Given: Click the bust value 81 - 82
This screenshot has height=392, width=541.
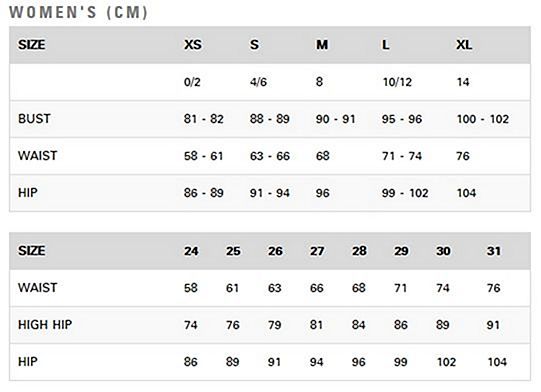Looking at the screenshot, I should tap(204, 119).
